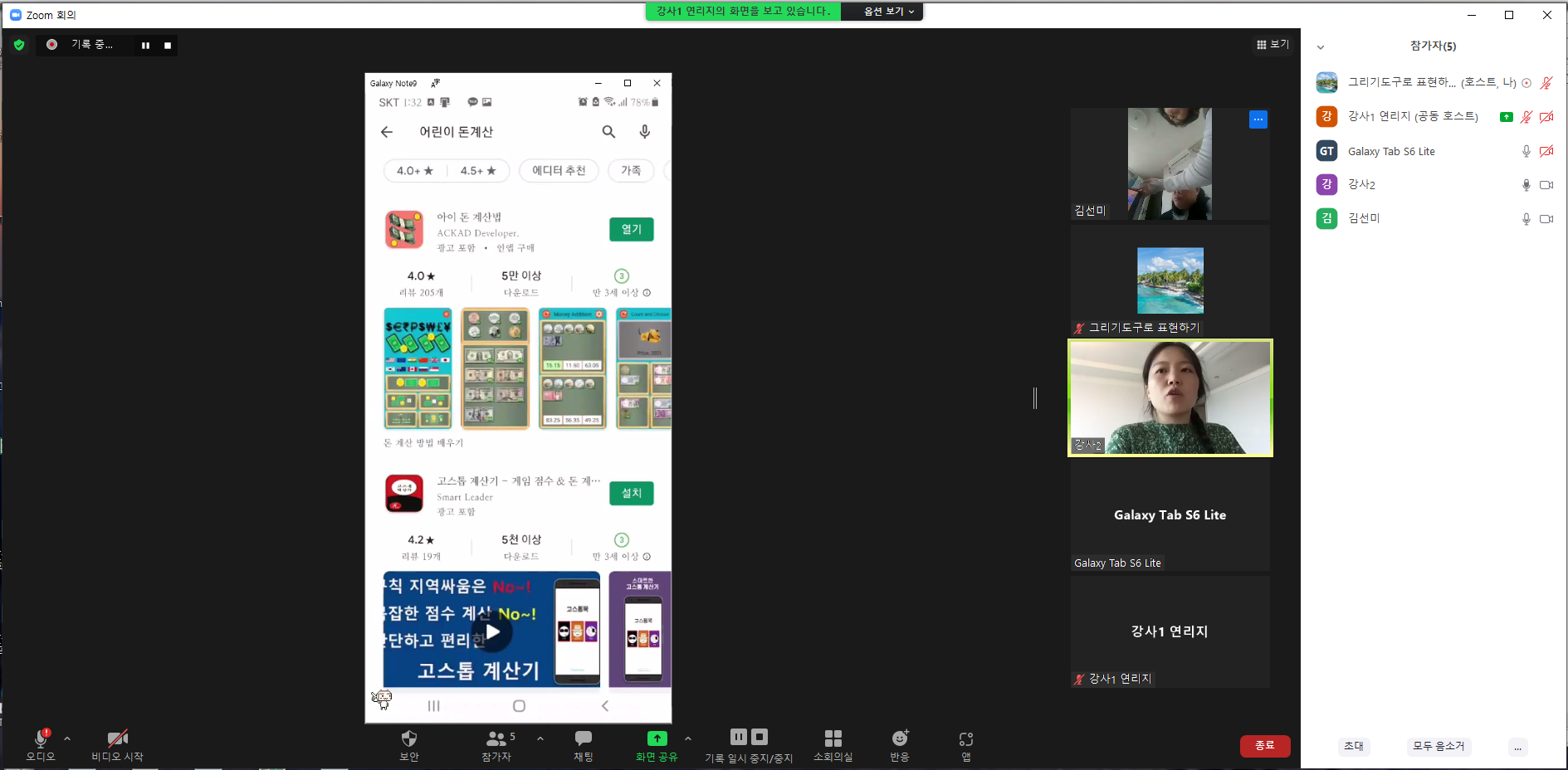Toggle the audio microphone button in the toolbar
This screenshot has height=770, width=1568.
pos(41,745)
